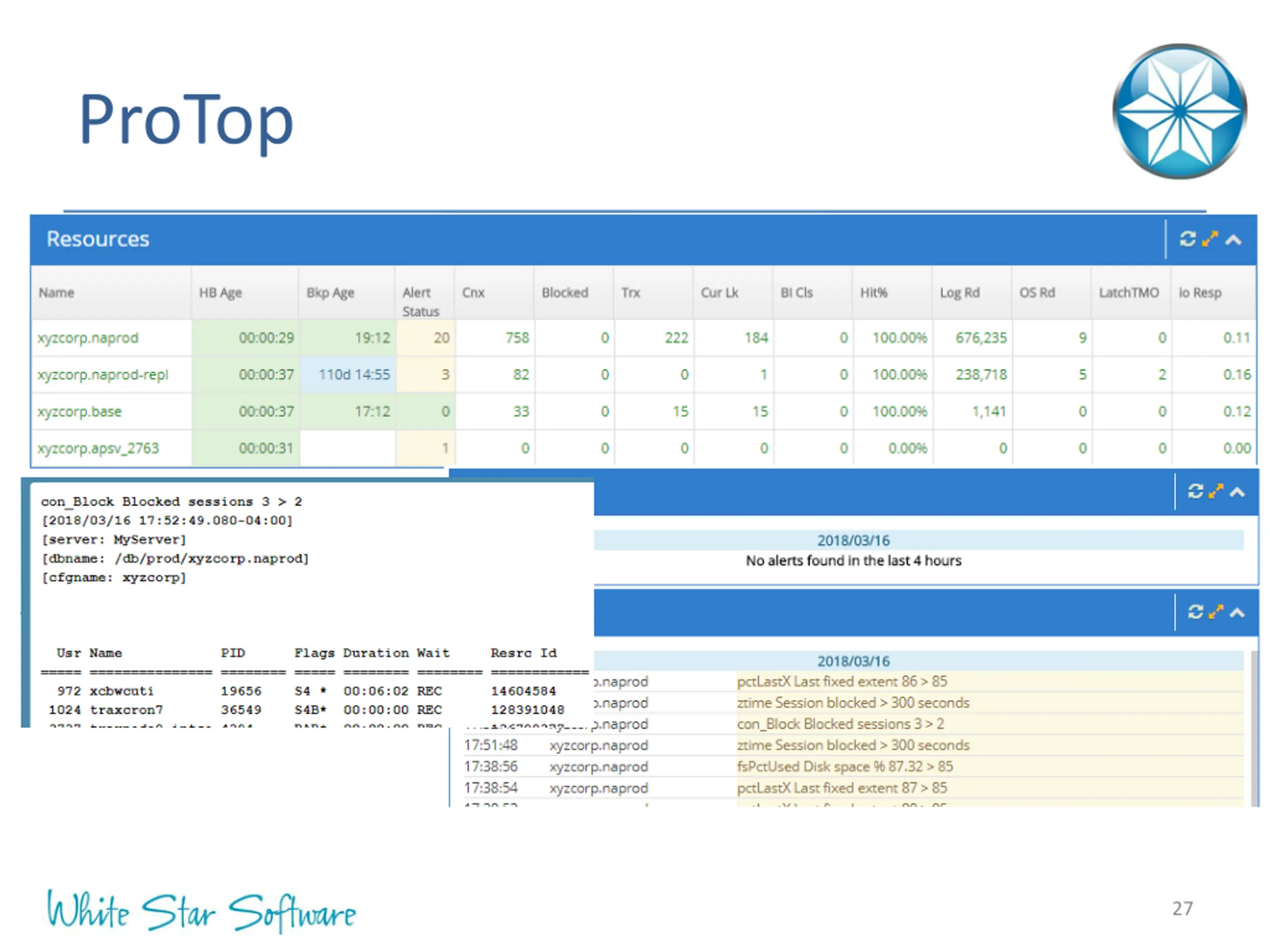Select 'No alerts found in the last 4 hours'
Viewport: 1270px width, 952px height.
coord(853,561)
